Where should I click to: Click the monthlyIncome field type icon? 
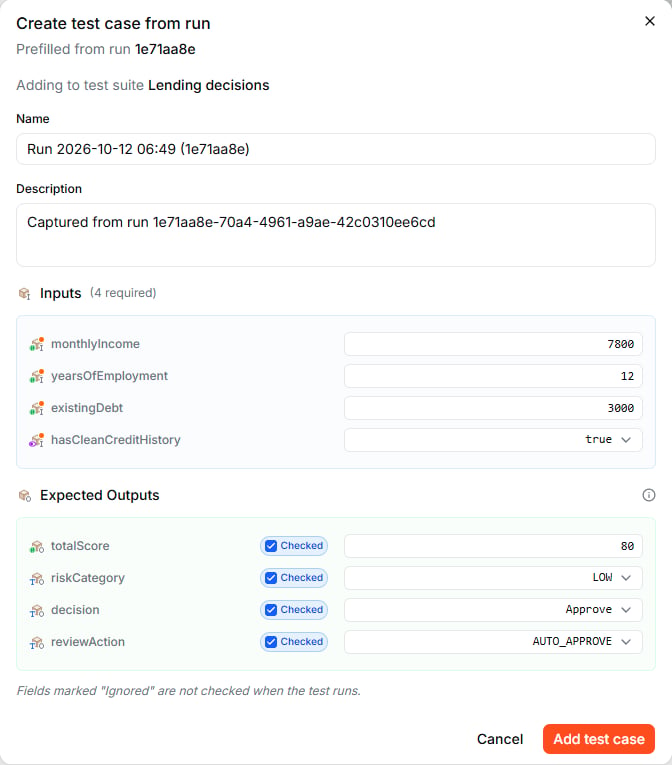coord(37,344)
